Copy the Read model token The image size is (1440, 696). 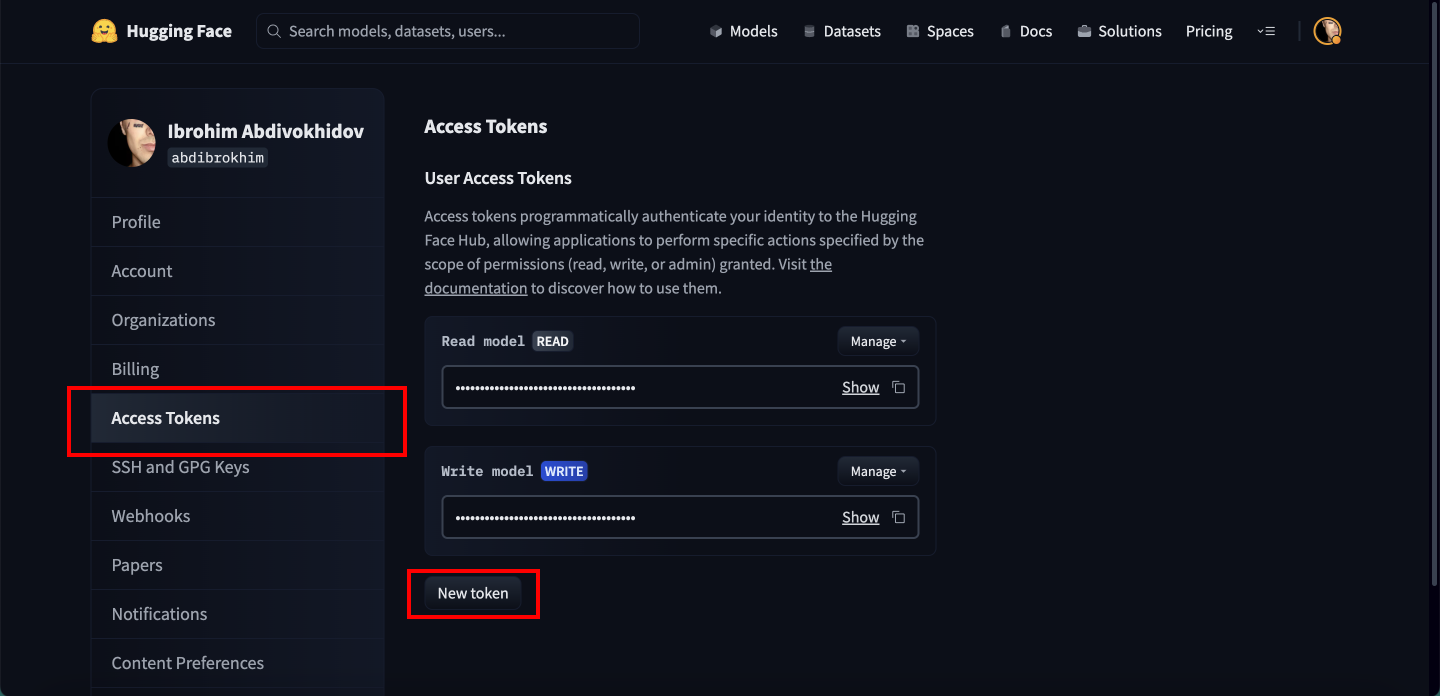pyautogui.click(x=898, y=388)
